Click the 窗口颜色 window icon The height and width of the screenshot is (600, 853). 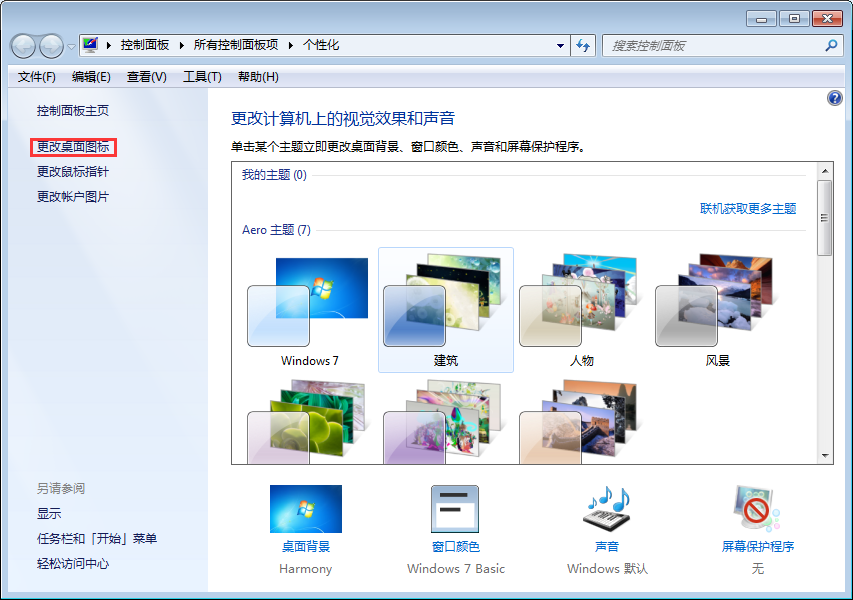[455, 509]
